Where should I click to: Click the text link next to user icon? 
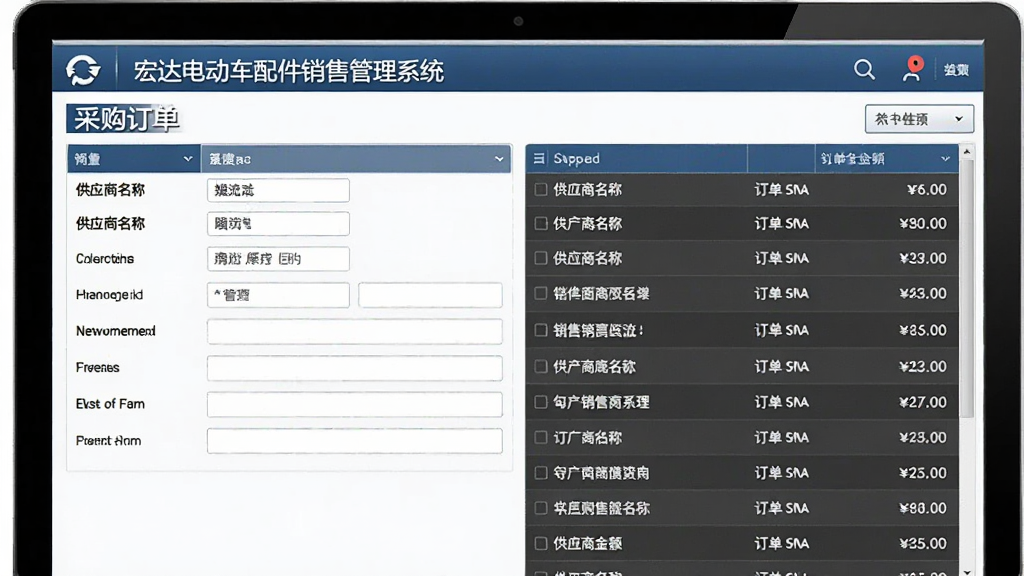[956, 70]
